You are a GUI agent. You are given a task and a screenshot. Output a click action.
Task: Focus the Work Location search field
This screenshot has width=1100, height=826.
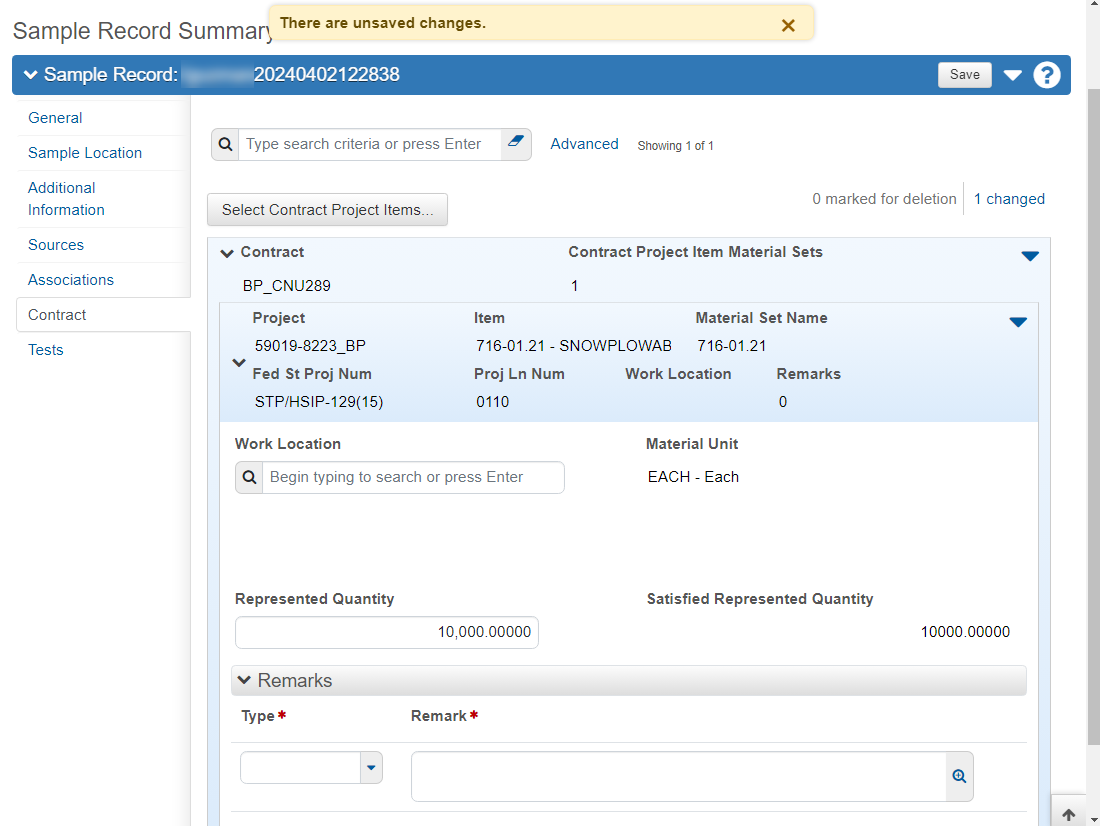pyautogui.click(x=413, y=477)
